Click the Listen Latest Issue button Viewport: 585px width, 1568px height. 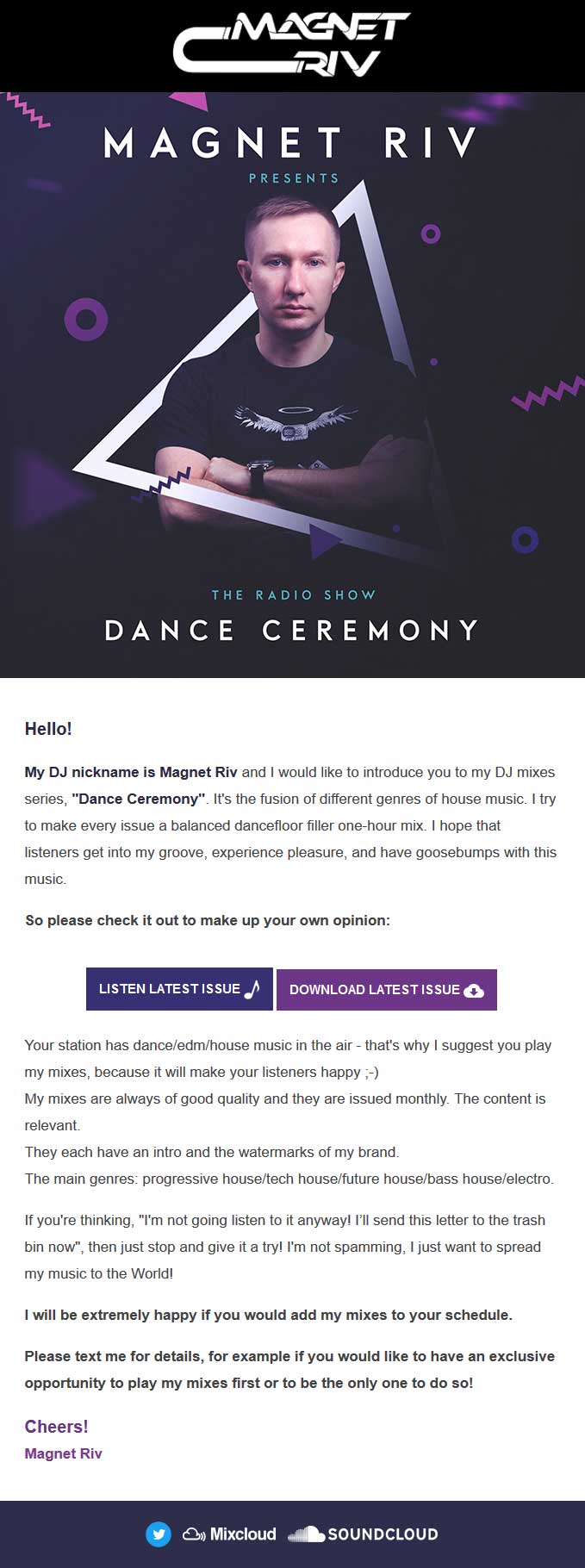tap(179, 989)
